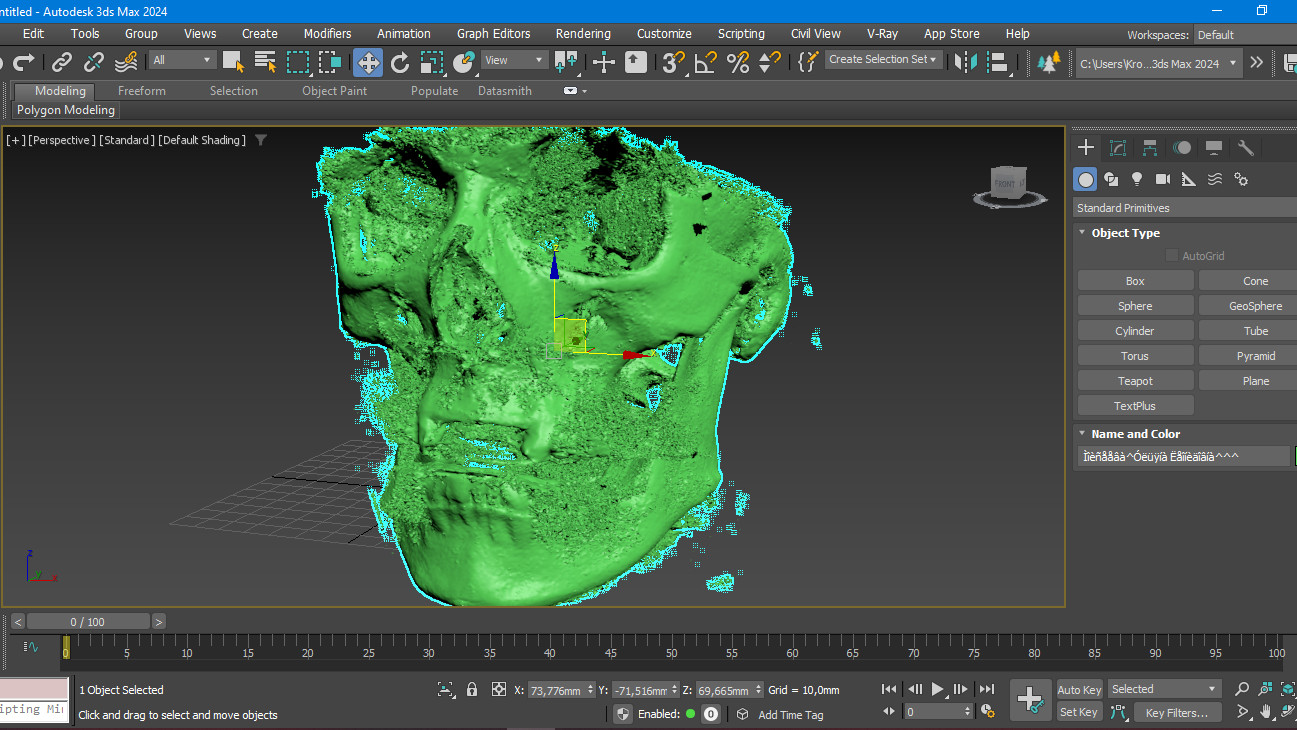
Task: Collapse the Object Type rollout
Action: click(x=1082, y=233)
